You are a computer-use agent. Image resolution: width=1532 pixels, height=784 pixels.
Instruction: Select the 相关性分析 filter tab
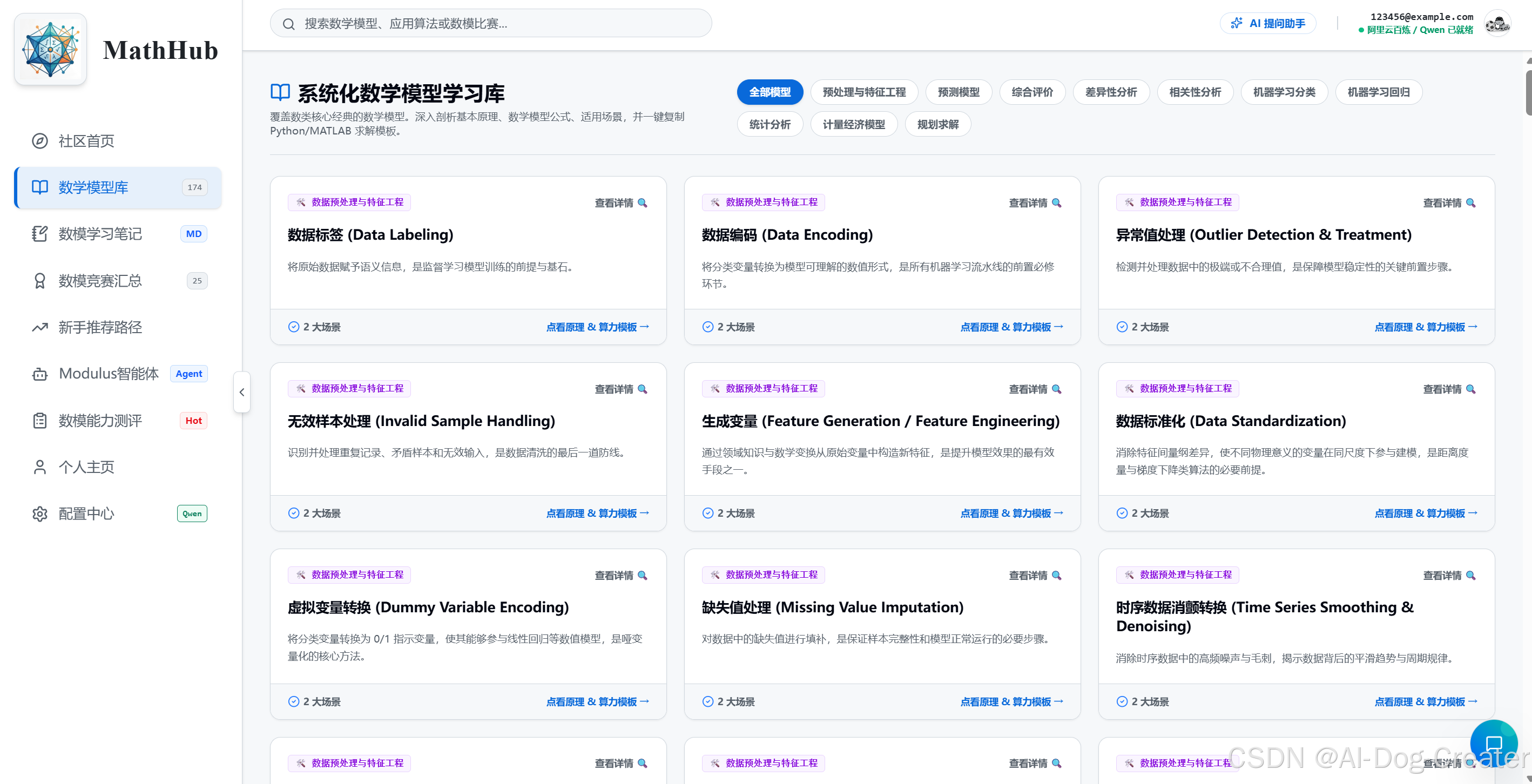coord(1195,92)
